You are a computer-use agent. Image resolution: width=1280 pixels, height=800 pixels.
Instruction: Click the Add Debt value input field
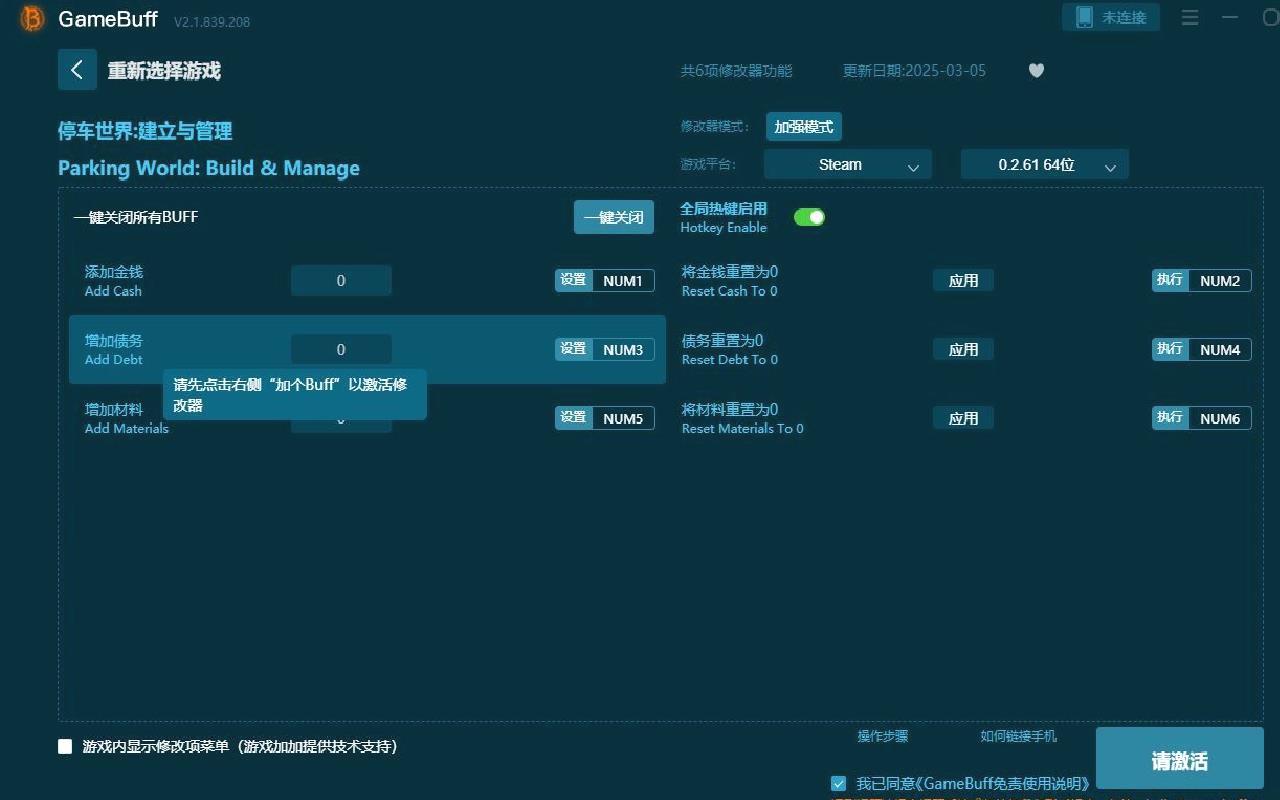coord(341,349)
